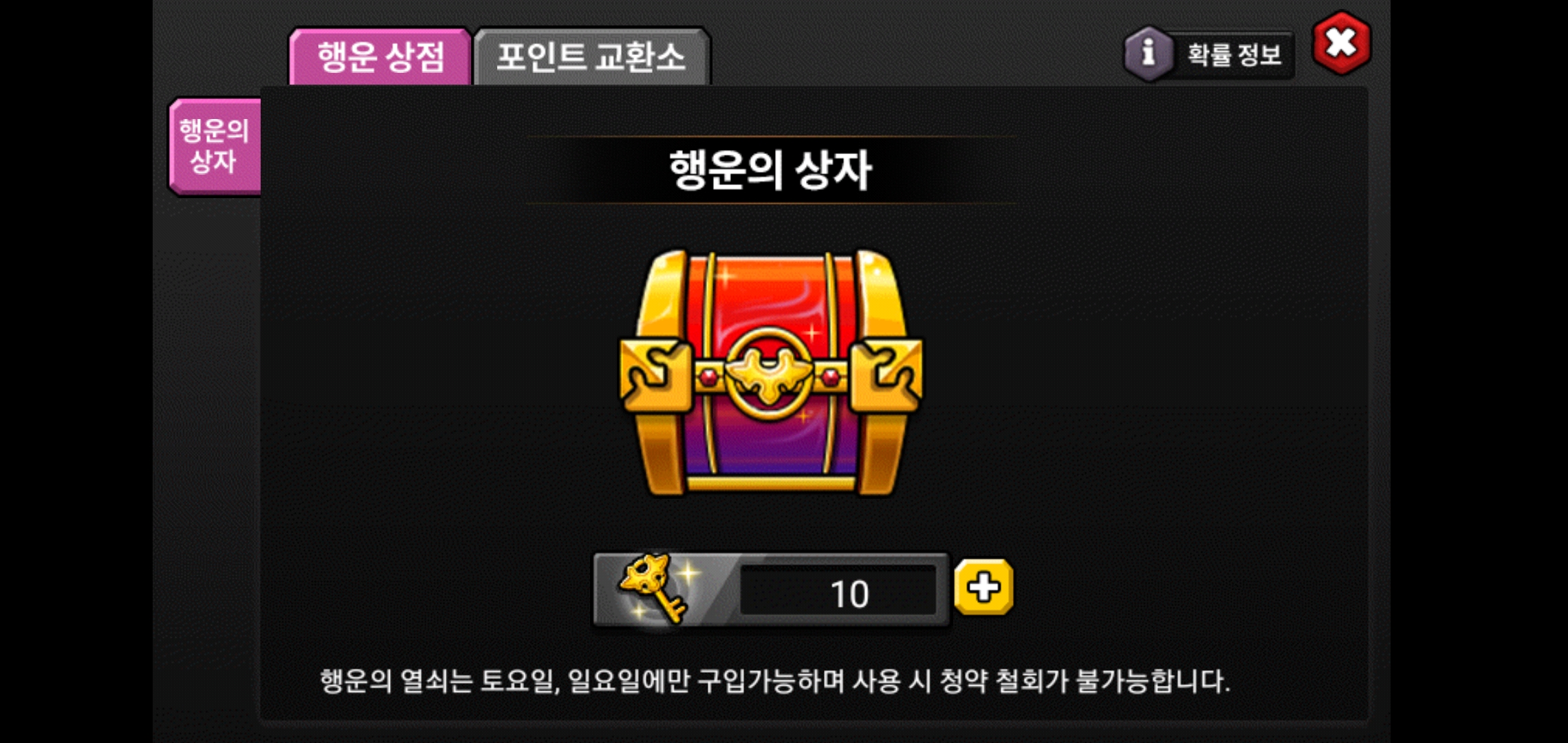Tap the red gem right of the chest emblem
This screenshot has width=1568, height=743.
[830, 376]
